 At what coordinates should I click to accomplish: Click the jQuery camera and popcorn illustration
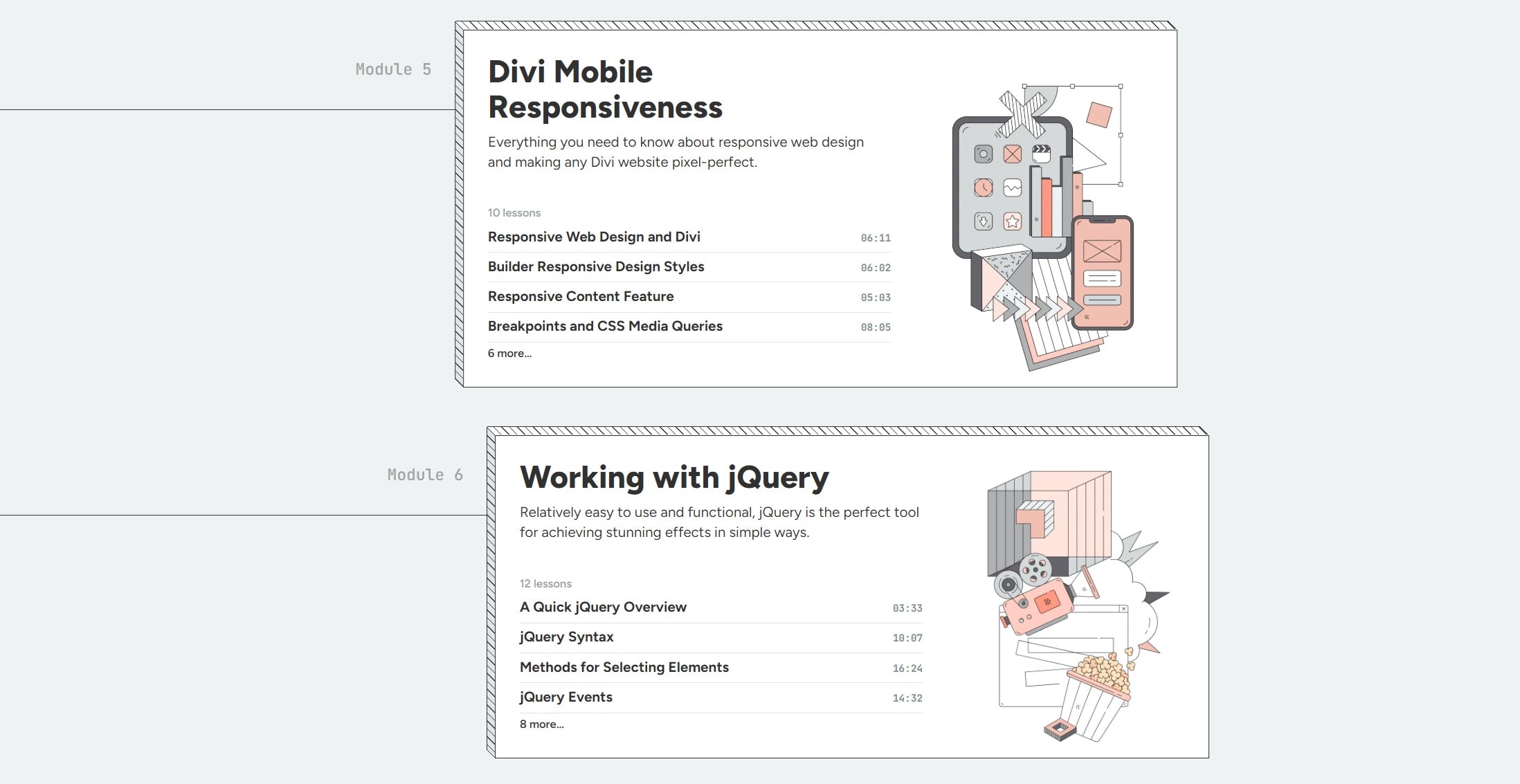(1078, 607)
